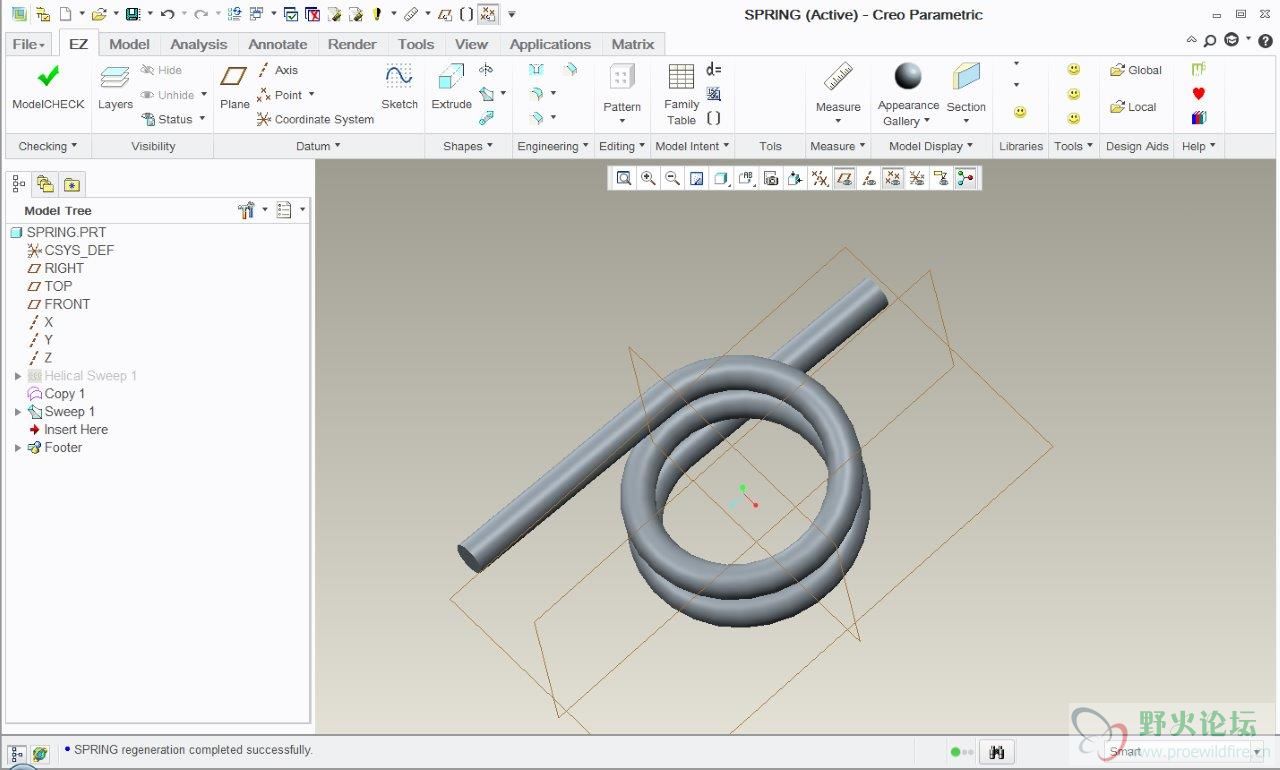Screen dimensions: 1280x770
Task: Open the Shapes group dropdown
Action: 468,146
